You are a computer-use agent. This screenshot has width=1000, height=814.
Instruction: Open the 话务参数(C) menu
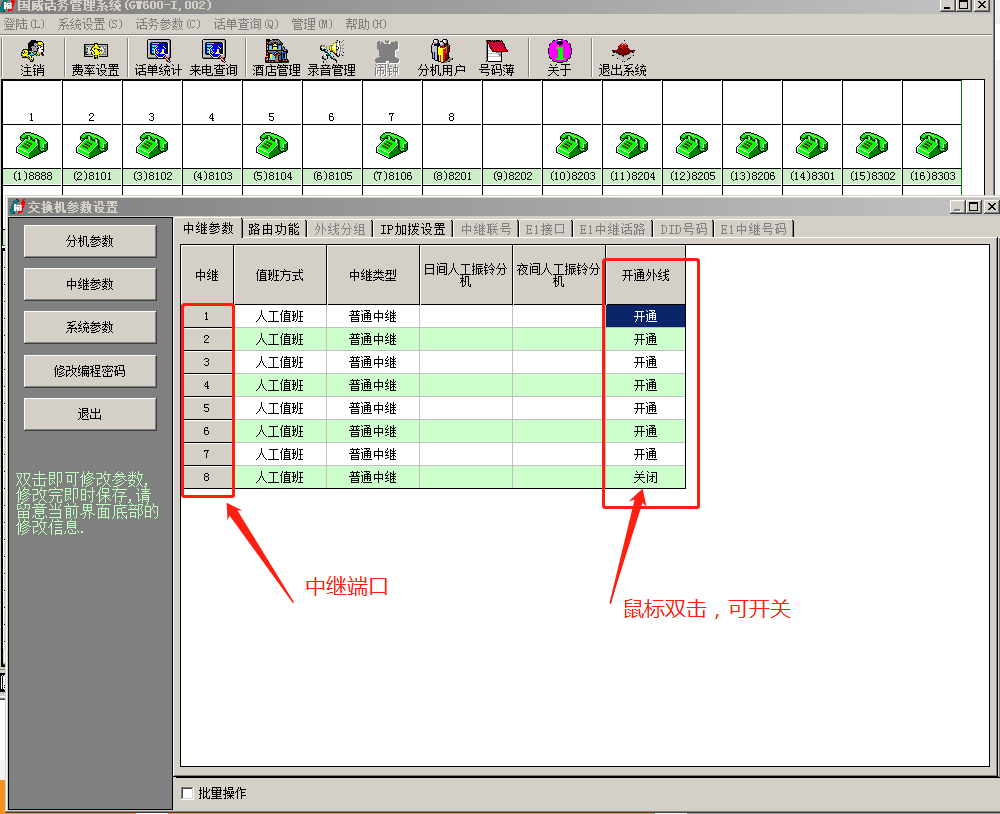pyautogui.click(x=168, y=24)
